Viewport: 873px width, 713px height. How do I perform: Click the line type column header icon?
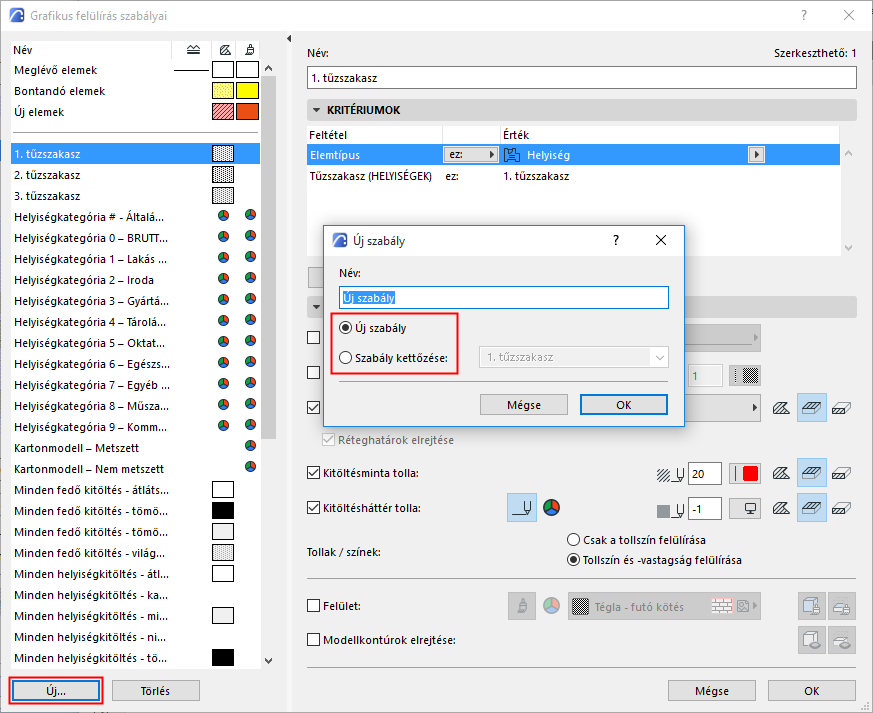coord(193,50)
